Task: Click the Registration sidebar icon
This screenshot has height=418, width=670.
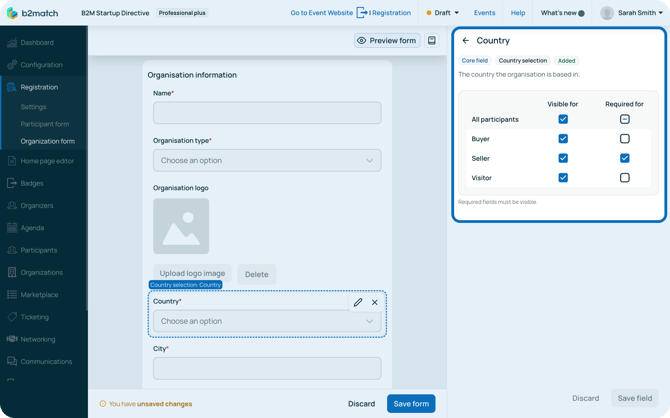Action: (x=12, y=87)
